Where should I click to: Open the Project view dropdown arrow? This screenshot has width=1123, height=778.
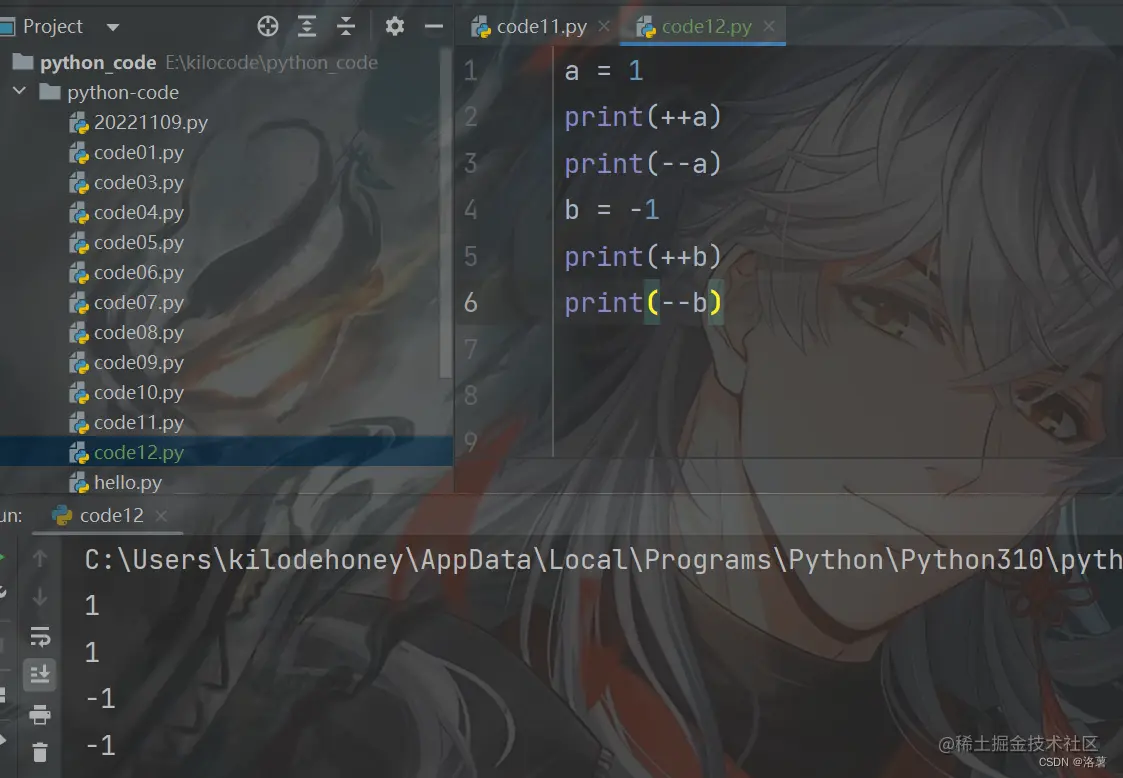112,28
